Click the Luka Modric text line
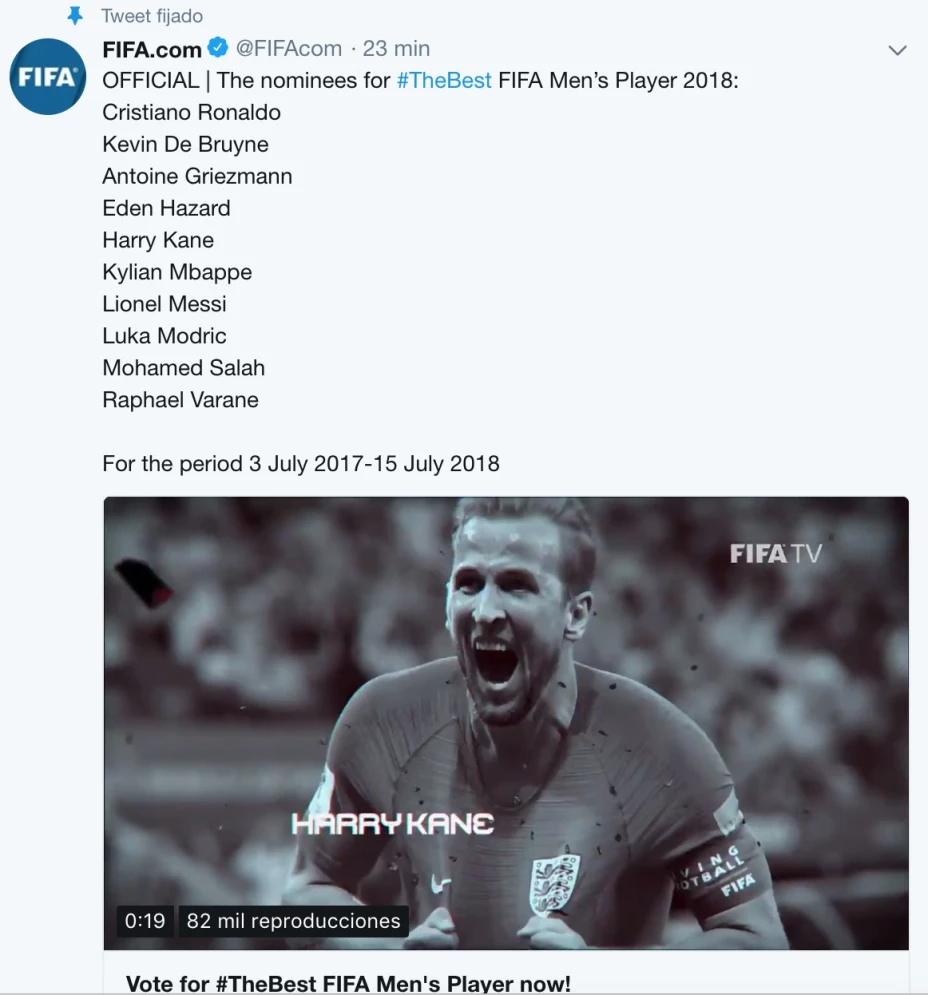 164,336
